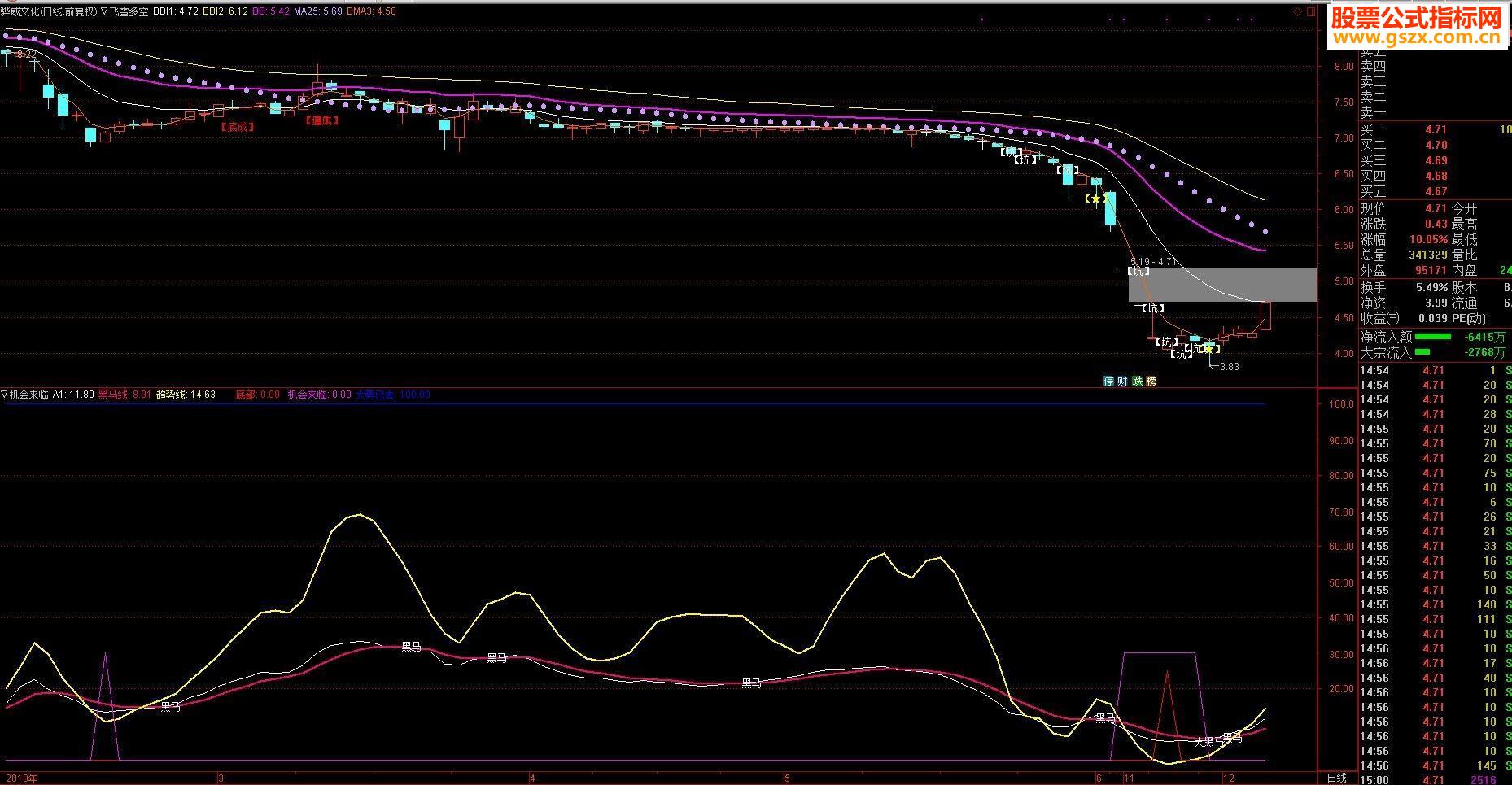This screenshot has height=785, width=1512.
Task: Click month 4 marker on time axis
Action: (x=532, y=778)
